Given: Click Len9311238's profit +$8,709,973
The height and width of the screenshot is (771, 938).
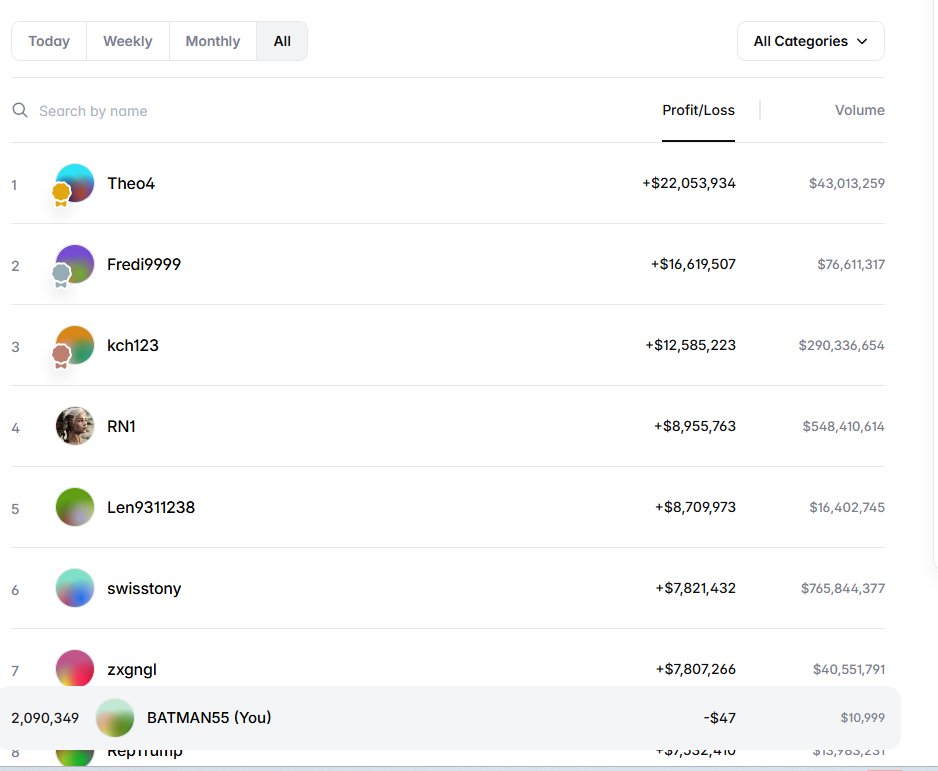Looking at the screenshot, I should [x=696, y=507].
